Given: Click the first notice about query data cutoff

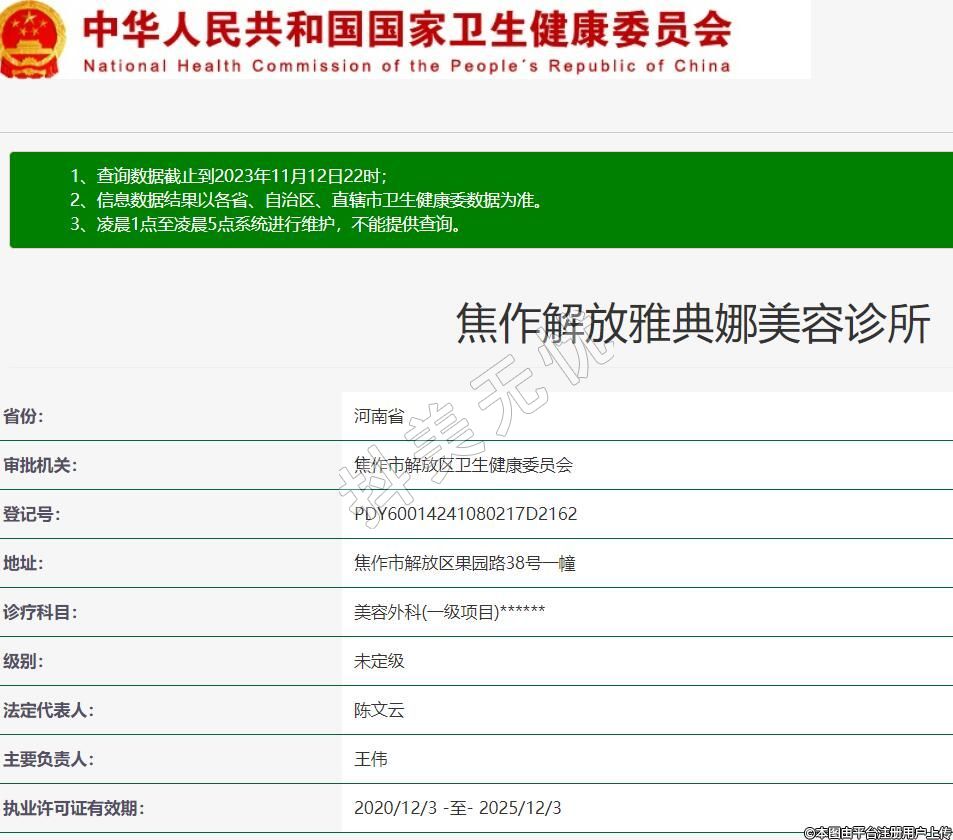Looking at the screenshot, I should 228,175.
